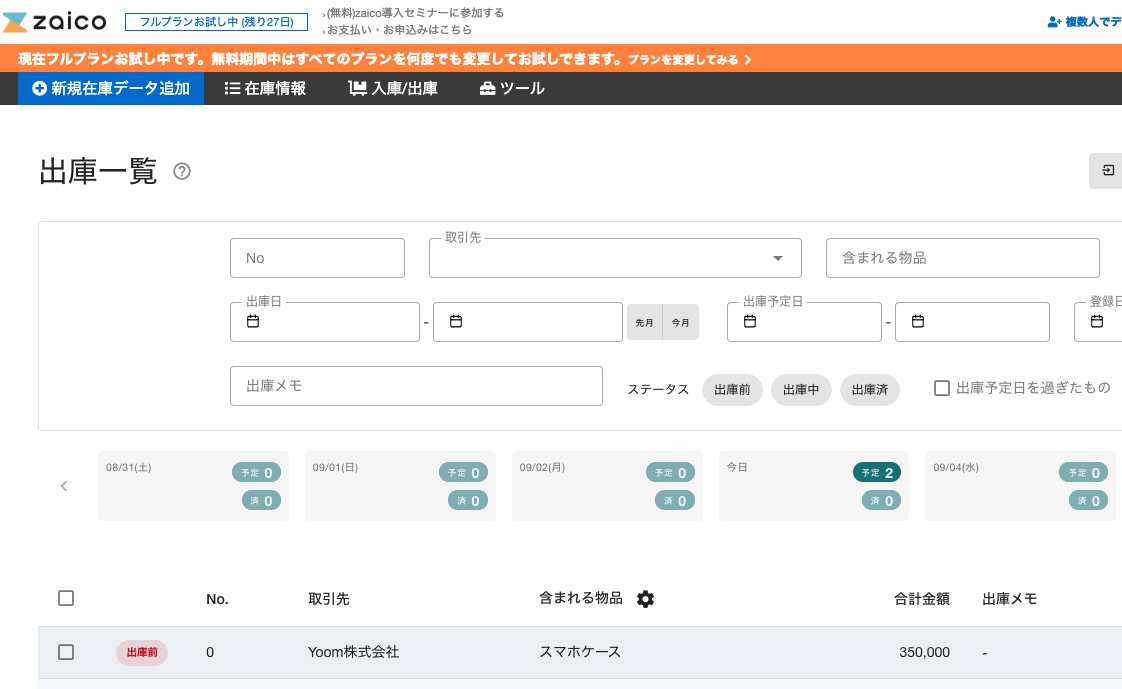Open the help icon beside 出庫一覧
The image size is (1122, 689).
pyautogui.click(x=182, y=171)
